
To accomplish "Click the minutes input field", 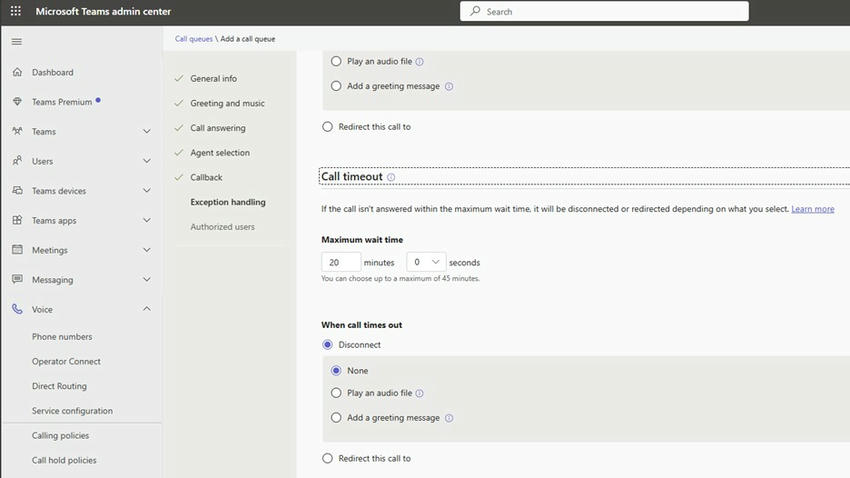I will click(340, 262).
